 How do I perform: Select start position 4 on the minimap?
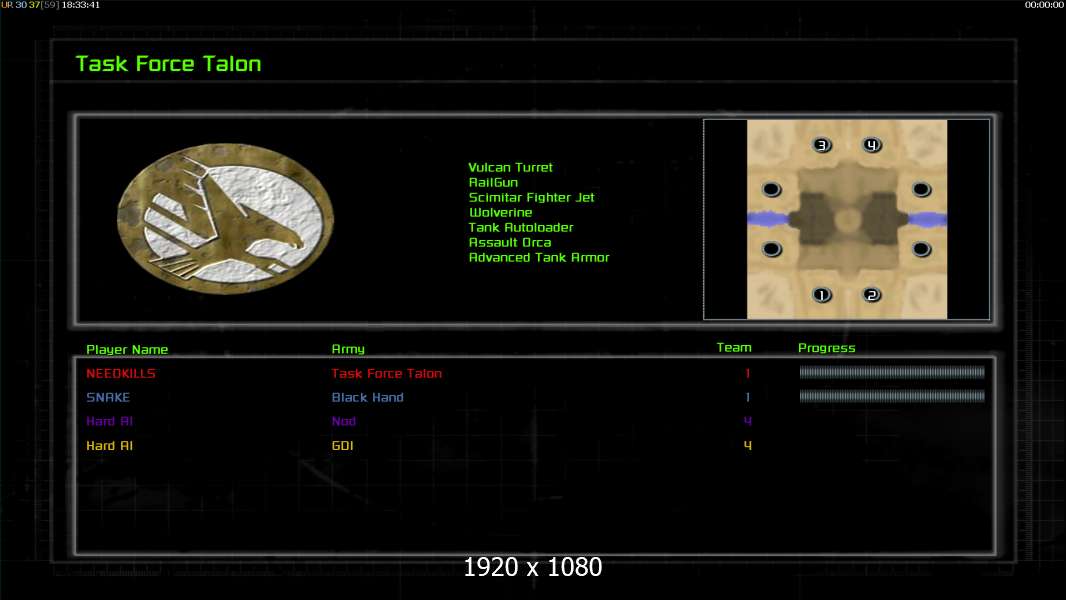click(x=872, y=145)
